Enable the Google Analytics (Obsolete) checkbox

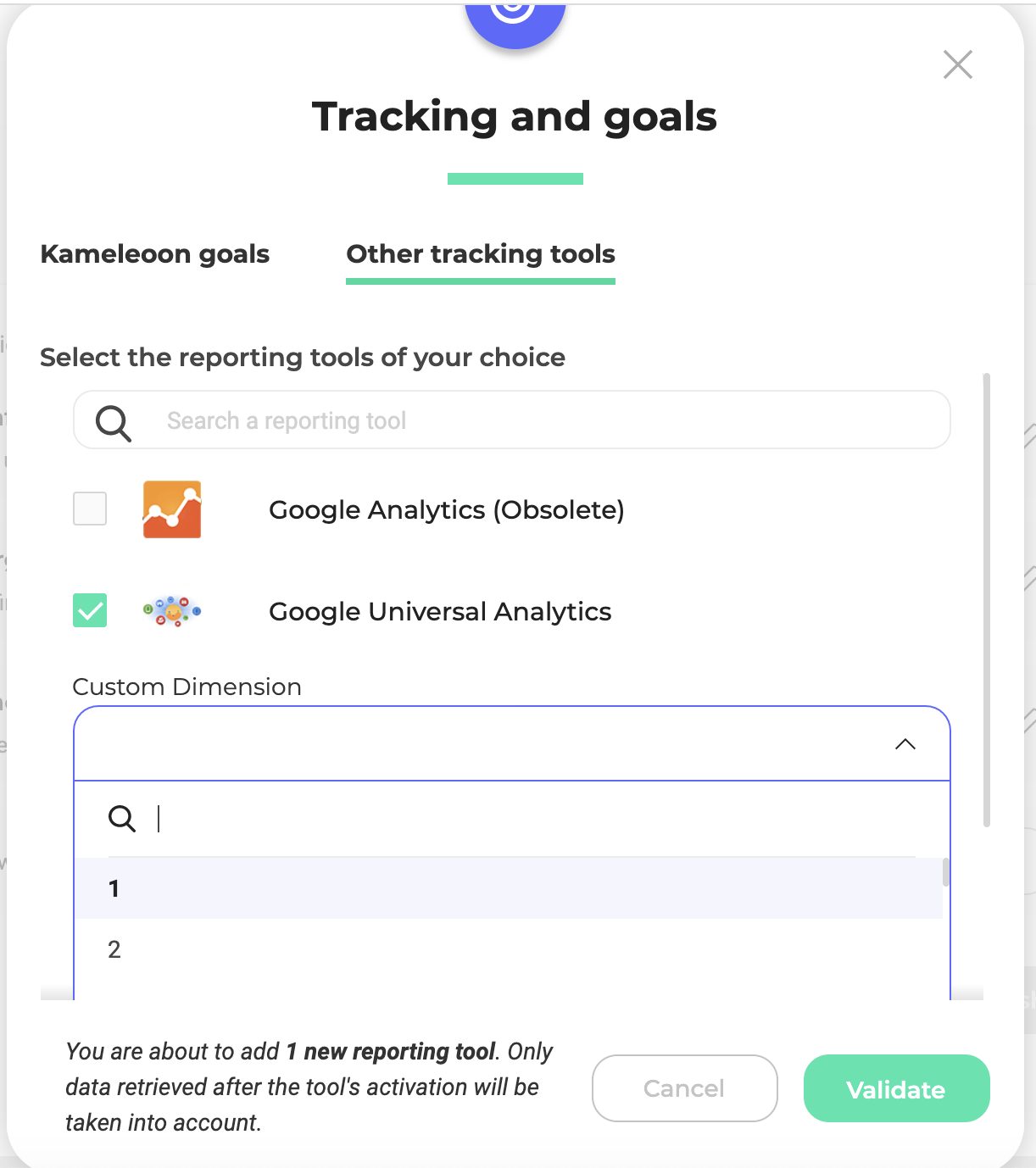click(90, 509)
